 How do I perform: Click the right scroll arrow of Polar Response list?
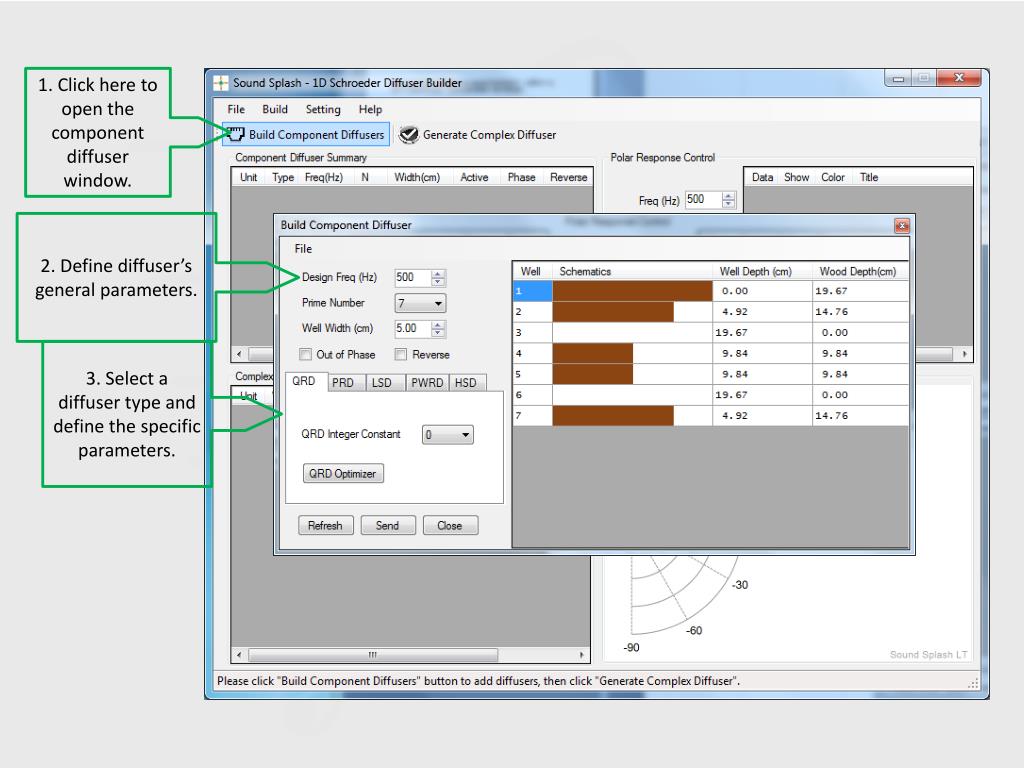pyautogui.click(x=965, y=354)
